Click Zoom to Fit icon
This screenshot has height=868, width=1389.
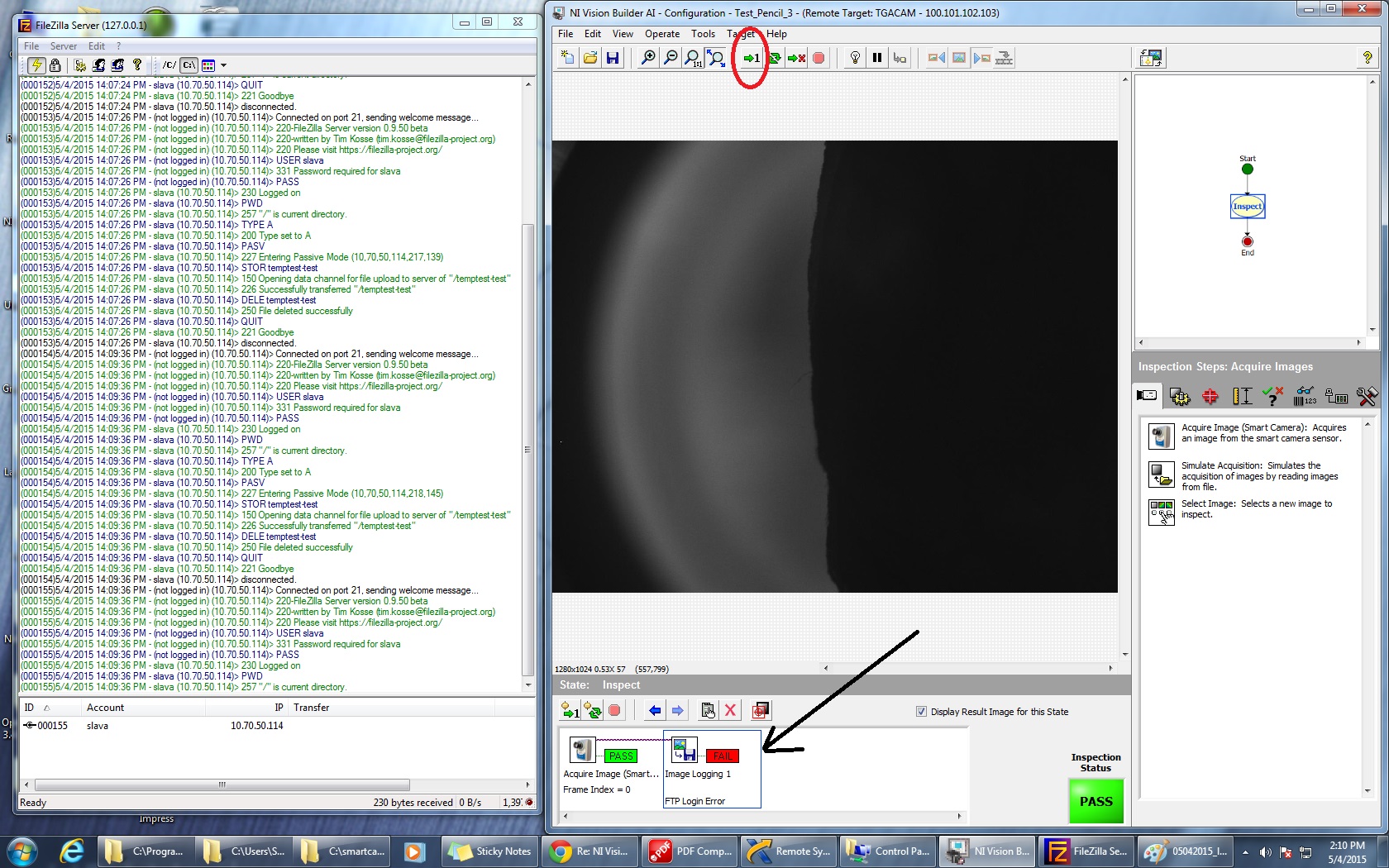coord(716,58)
